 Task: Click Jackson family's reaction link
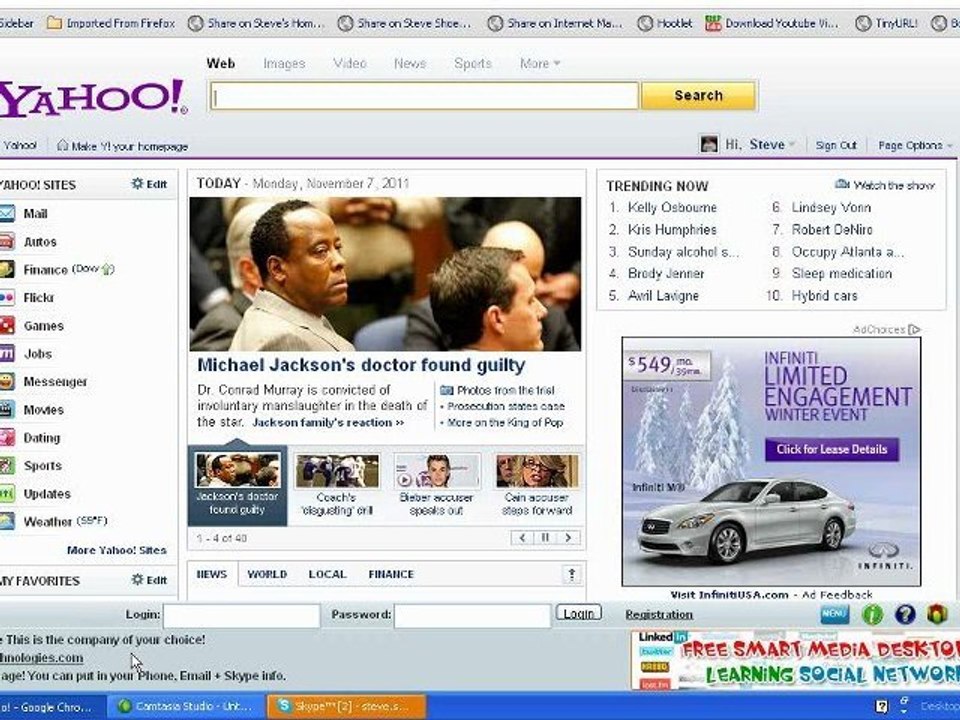328,422
